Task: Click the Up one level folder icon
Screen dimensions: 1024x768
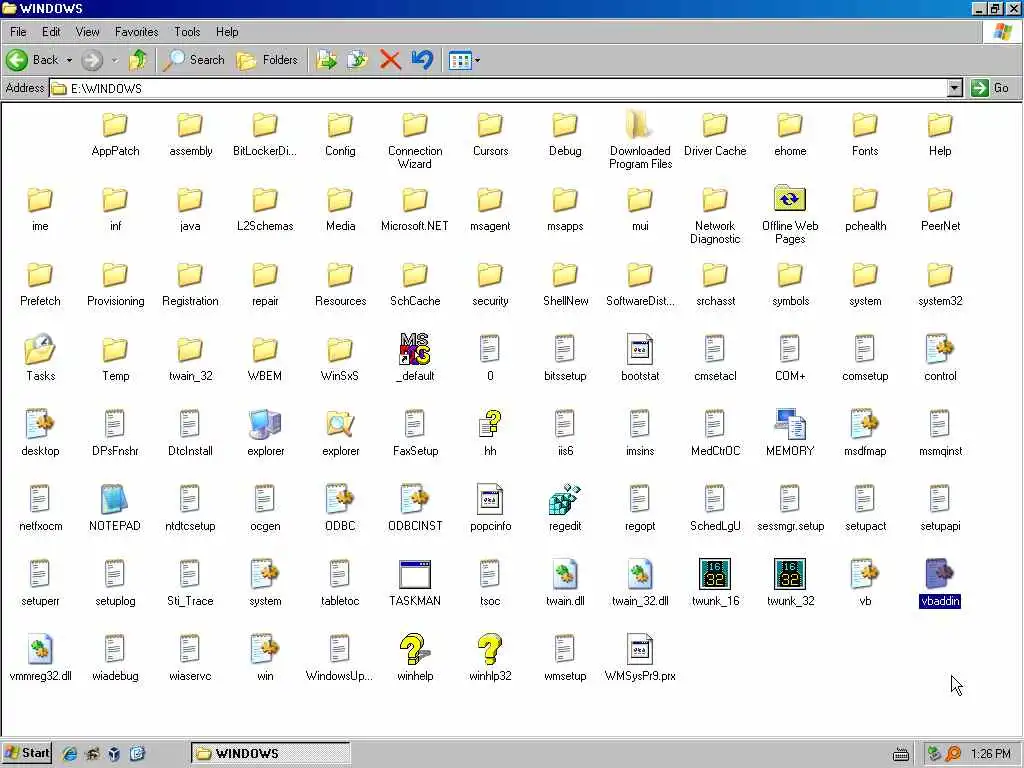Action: pos(138,60)
